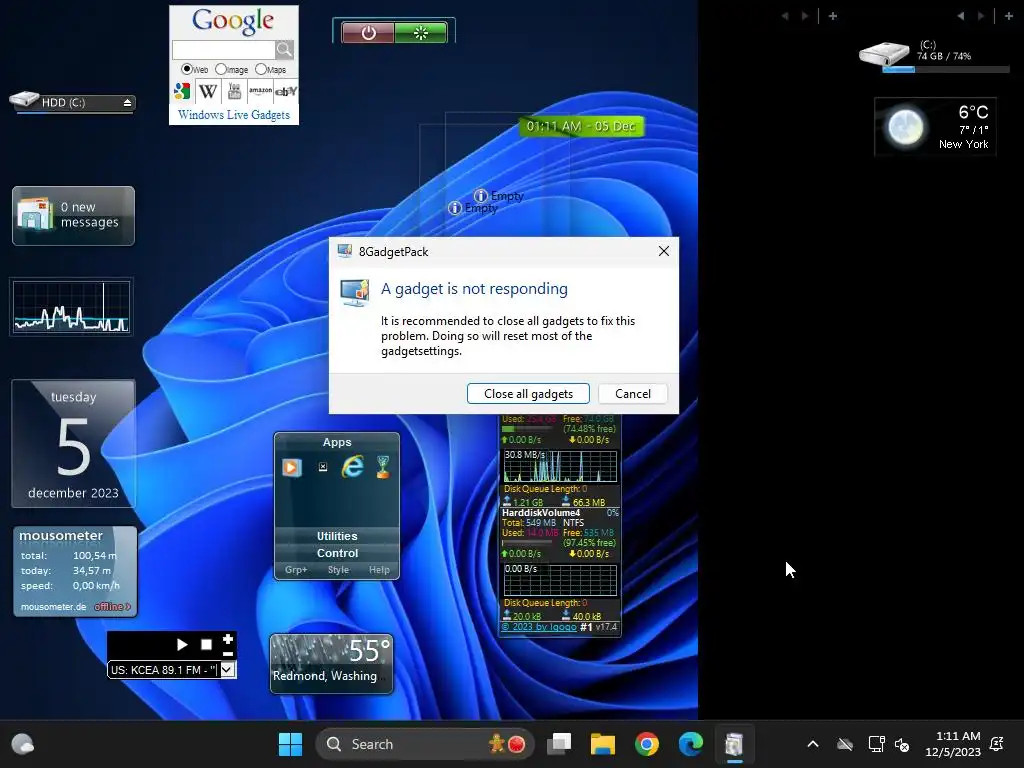Click Help in launcher gadget
Image resolution: width=1024 pixels, height=768 pixels.
tap(379, 569)
